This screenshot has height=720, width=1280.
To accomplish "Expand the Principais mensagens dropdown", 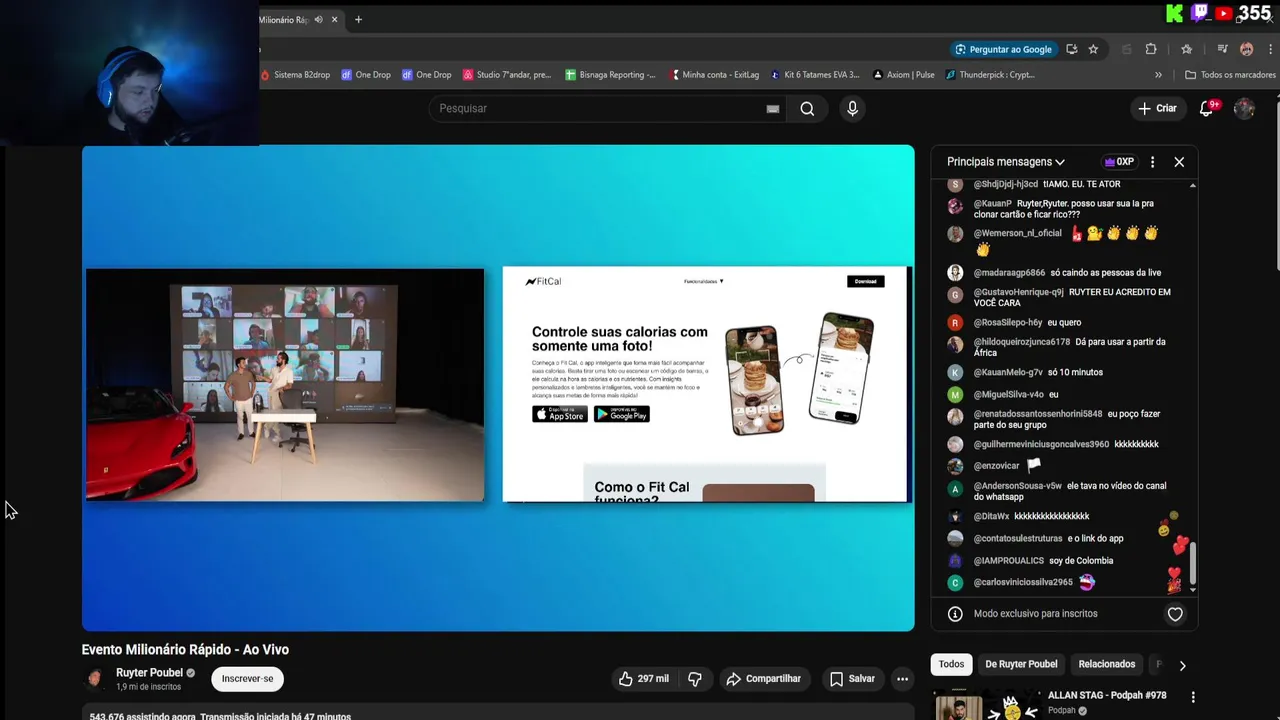I will coord(1006,161).
